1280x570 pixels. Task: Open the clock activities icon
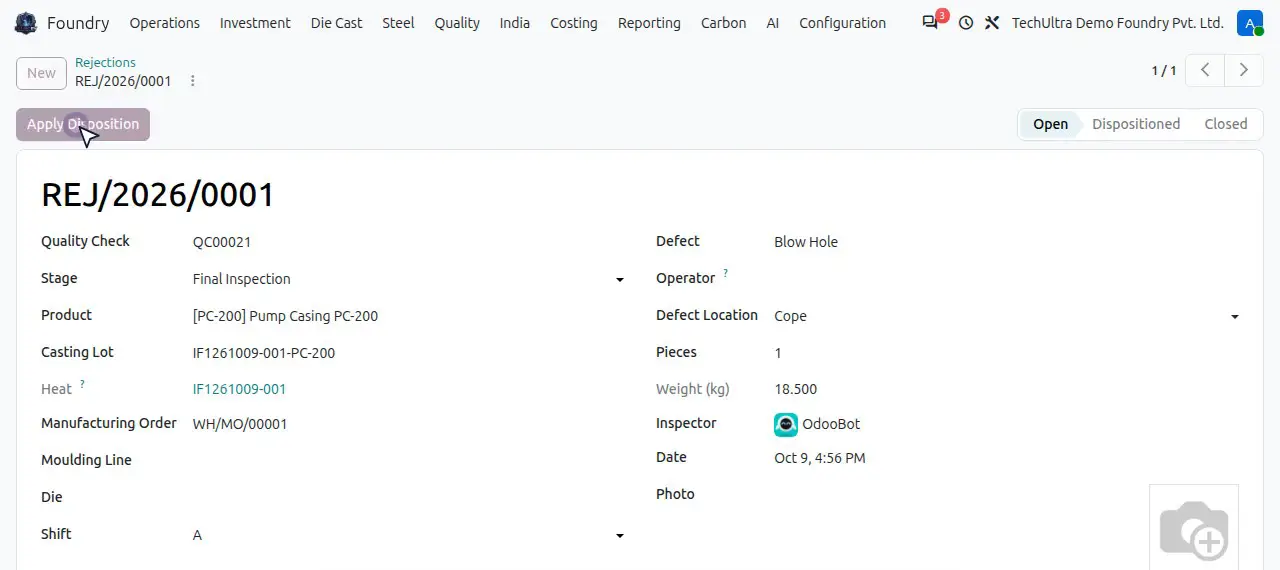(965, 23)
